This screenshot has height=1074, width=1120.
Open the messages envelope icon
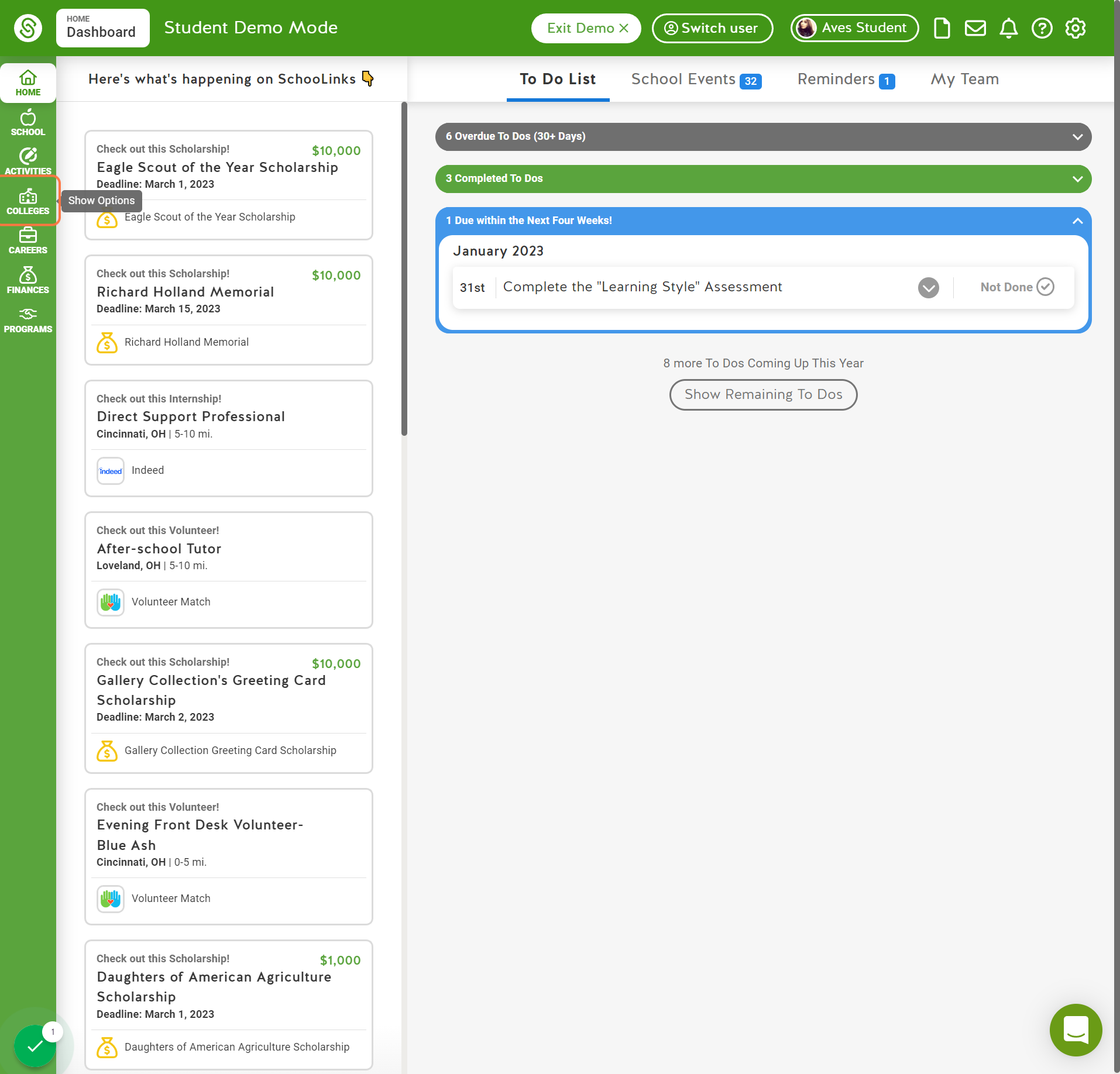pyautogui.click(x=975, y=28)
